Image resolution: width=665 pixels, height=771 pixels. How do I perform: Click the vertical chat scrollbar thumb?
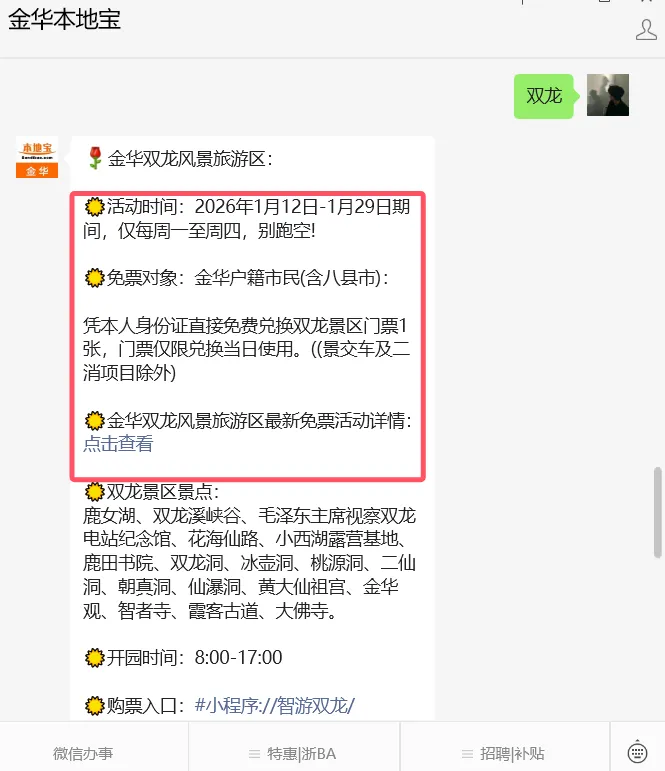click(x=658, y=512)
